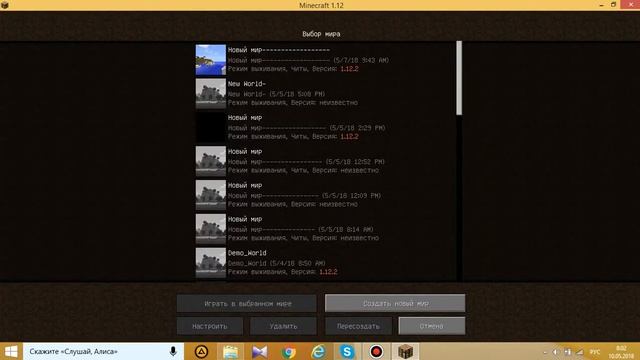The width and height of the screenshot is (640, 360).
Task: Select the New World- thumbnail
Action: coord(211,93)
